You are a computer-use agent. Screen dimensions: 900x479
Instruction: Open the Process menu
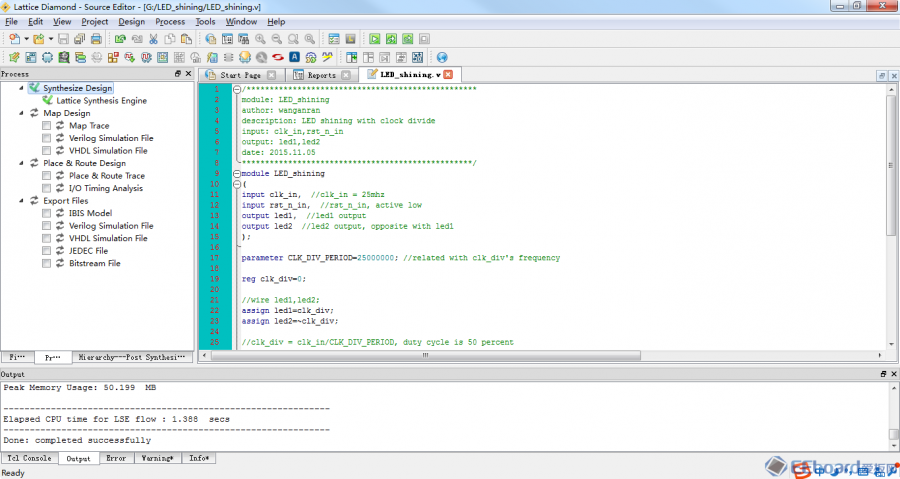pyautogui.click(x=170, y=21)
